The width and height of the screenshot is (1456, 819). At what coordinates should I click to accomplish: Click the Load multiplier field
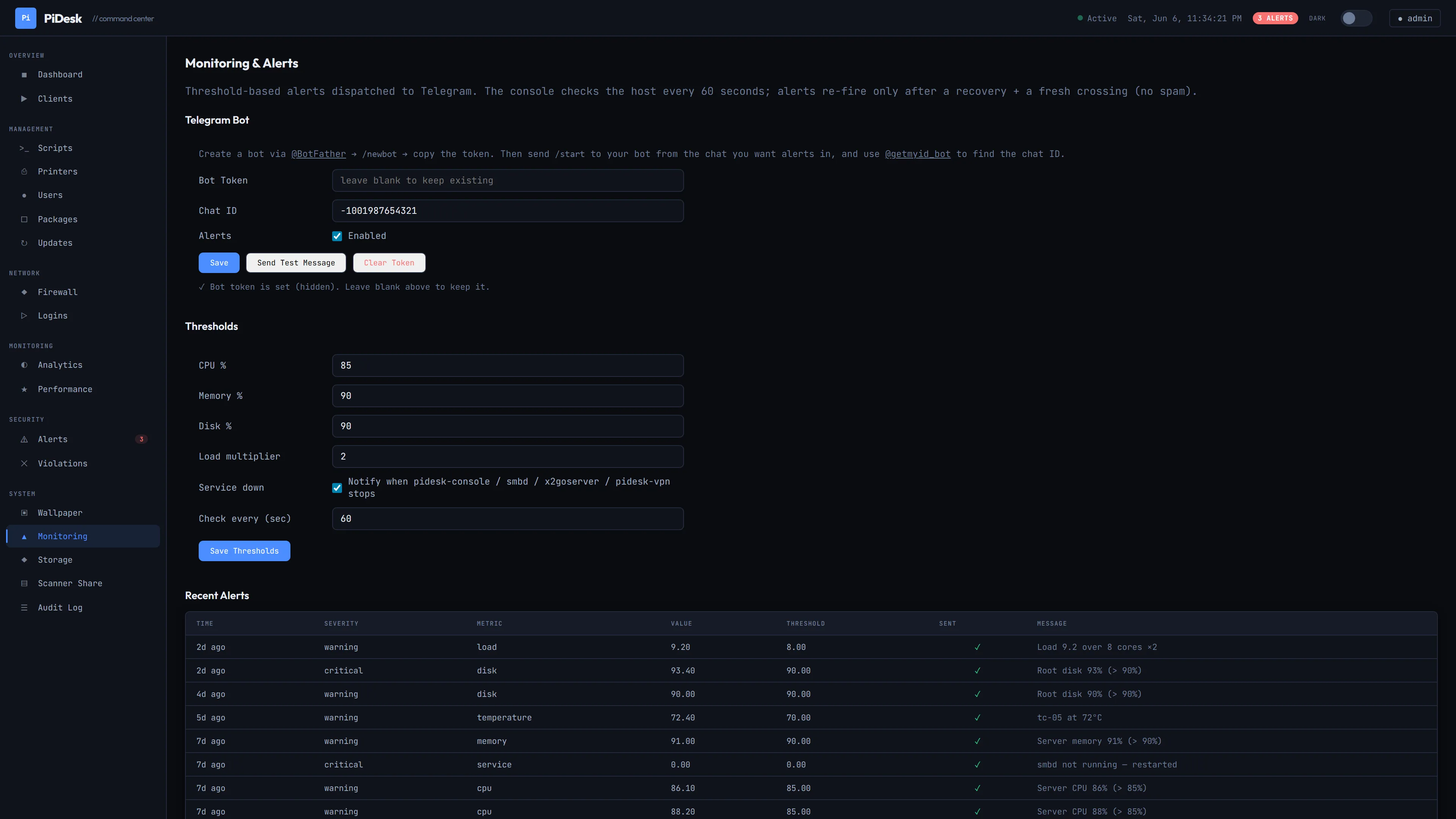(x=508, y=457)
